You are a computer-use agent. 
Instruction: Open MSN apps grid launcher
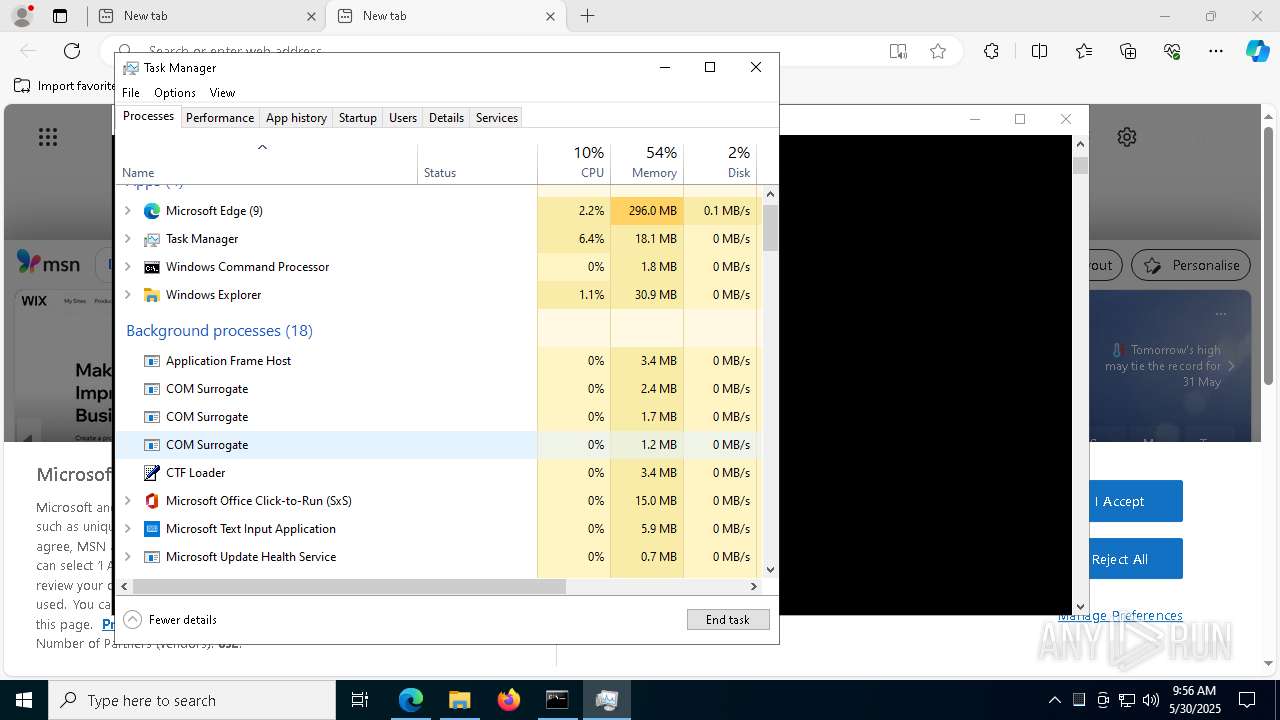pyautogui.click(x=48, y=137)
